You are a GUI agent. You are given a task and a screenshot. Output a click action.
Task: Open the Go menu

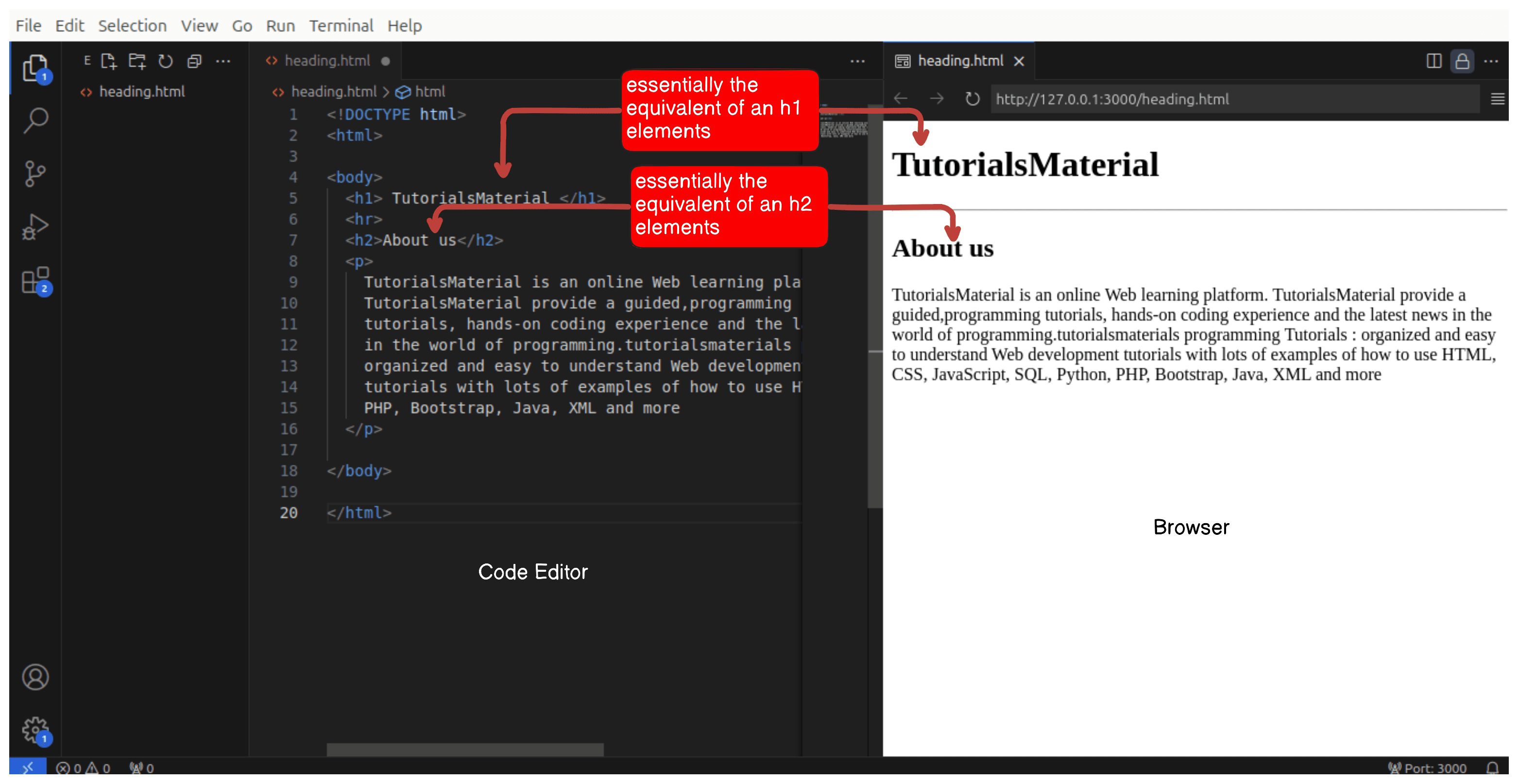pos(242,26)
